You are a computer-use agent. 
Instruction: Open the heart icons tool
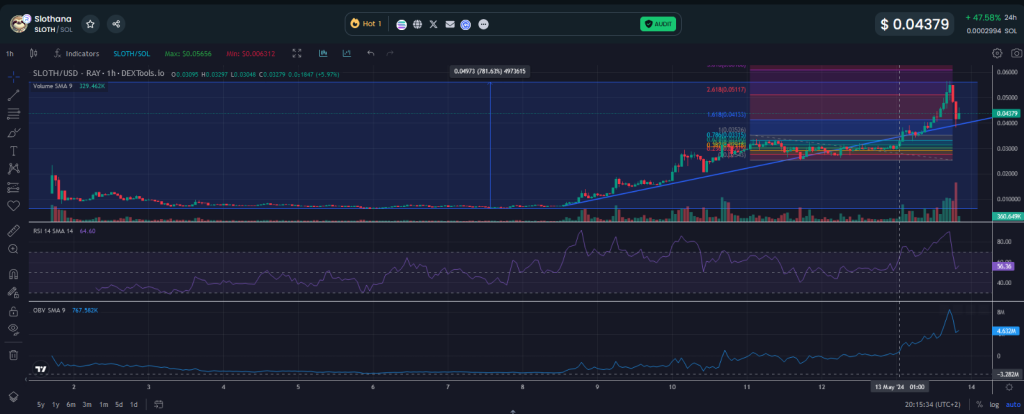coord(13,206)
